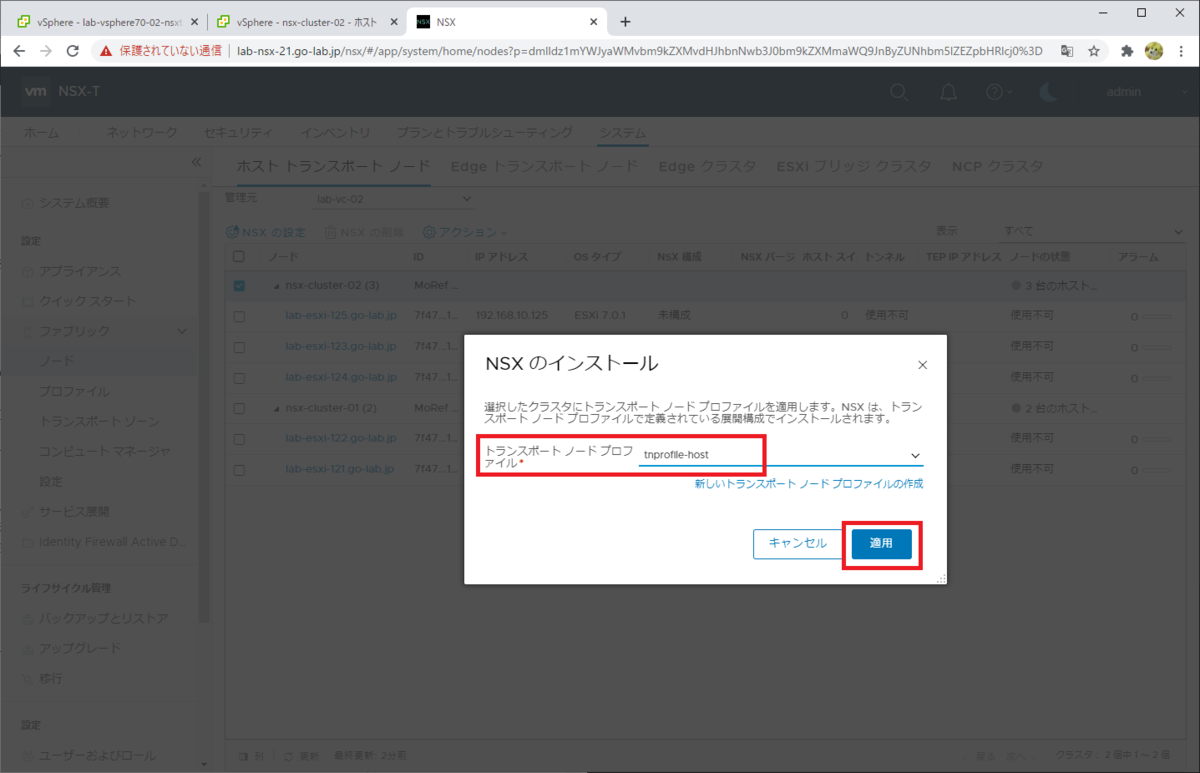This screenshot has width=1200, height=773.
Task: Collapse the nsx-cluster-02 tree row
Action: [x=277, y=286]
